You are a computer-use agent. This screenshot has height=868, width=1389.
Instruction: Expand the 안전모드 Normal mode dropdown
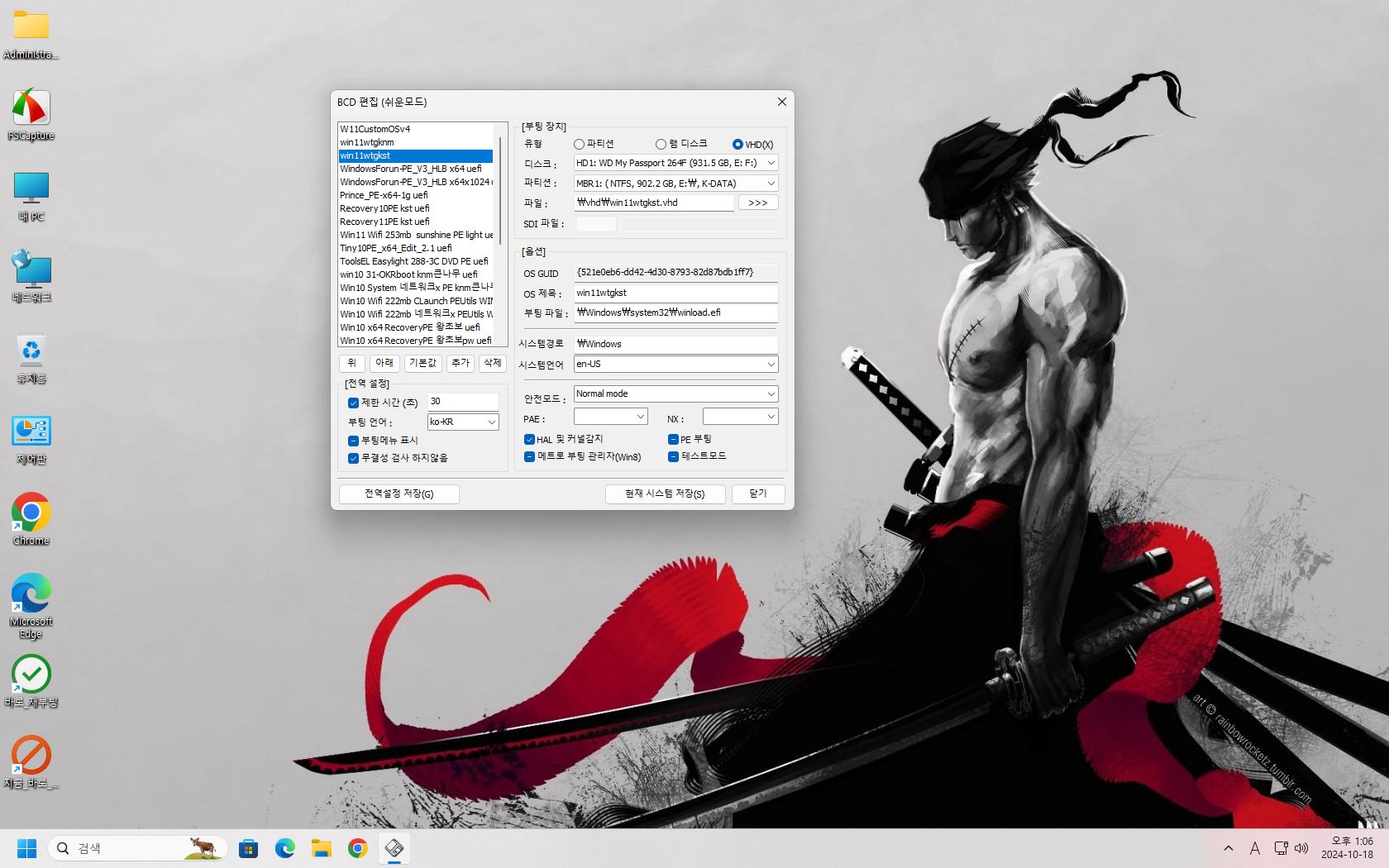tap(771, 393)
